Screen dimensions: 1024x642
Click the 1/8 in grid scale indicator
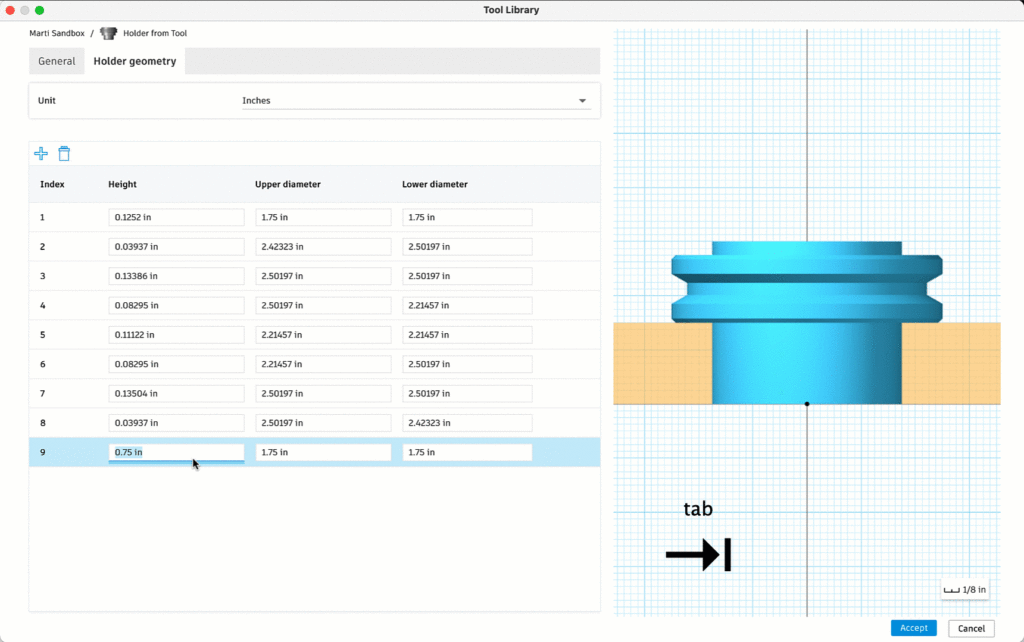click(x=966, y=590)
